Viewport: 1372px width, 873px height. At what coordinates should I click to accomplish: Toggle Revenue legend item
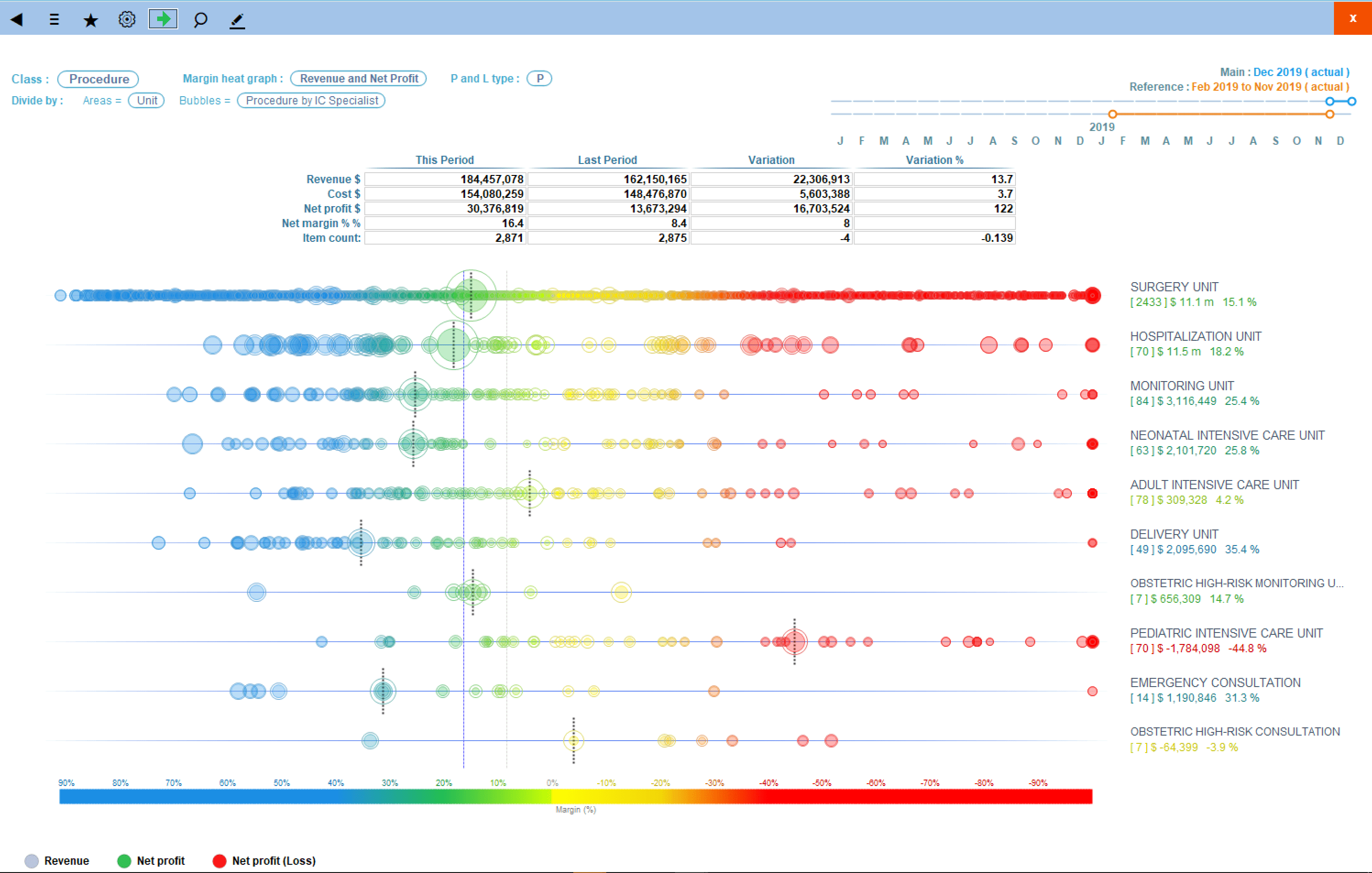click(57, 861)
